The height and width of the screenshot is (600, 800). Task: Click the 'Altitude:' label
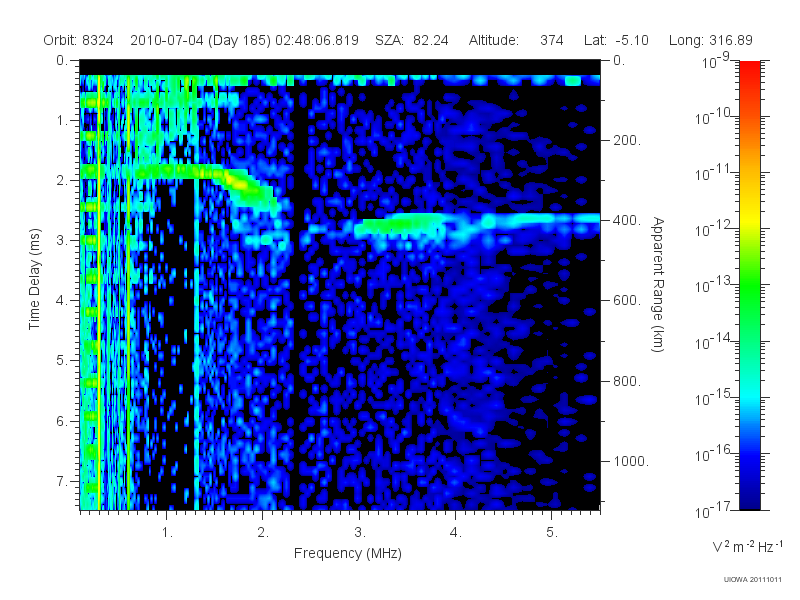[x=493, y=40]
